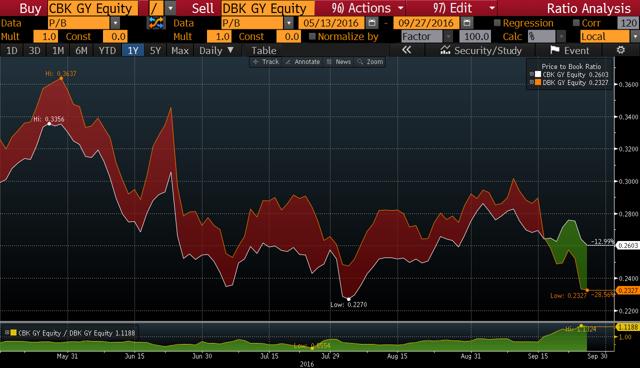Click the 0.2603 last value axis label
The height and width of the screenshot is (368, 640).
point(628,246)
